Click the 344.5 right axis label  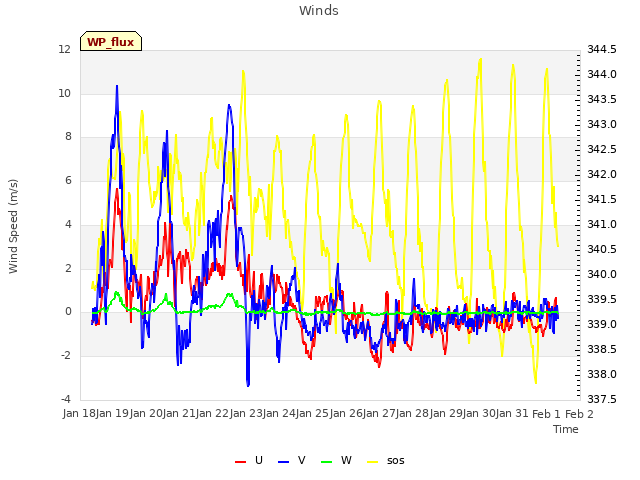[602, 49]
